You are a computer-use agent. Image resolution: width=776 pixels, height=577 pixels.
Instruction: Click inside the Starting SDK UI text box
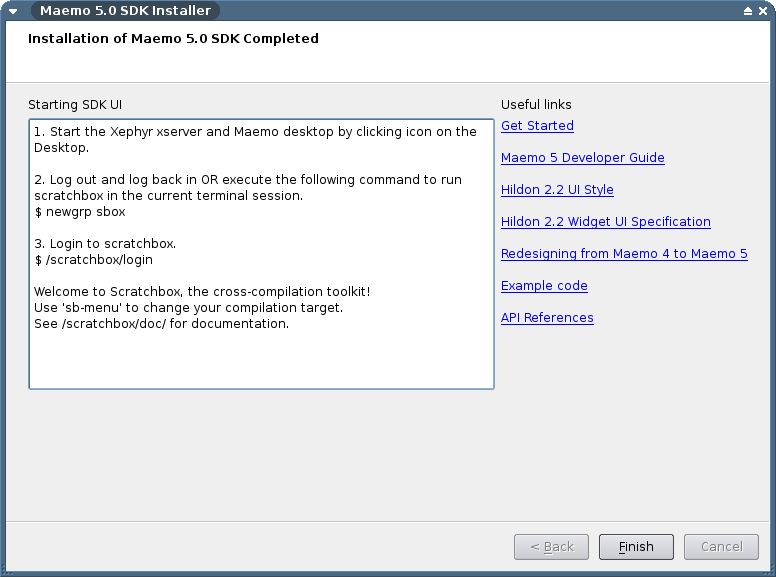pyautogui.click(x=261, y=254)
